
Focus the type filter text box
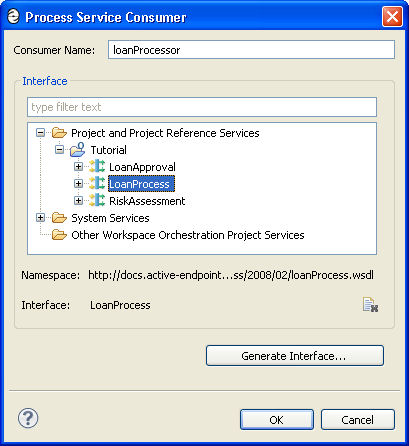[202, 107]
